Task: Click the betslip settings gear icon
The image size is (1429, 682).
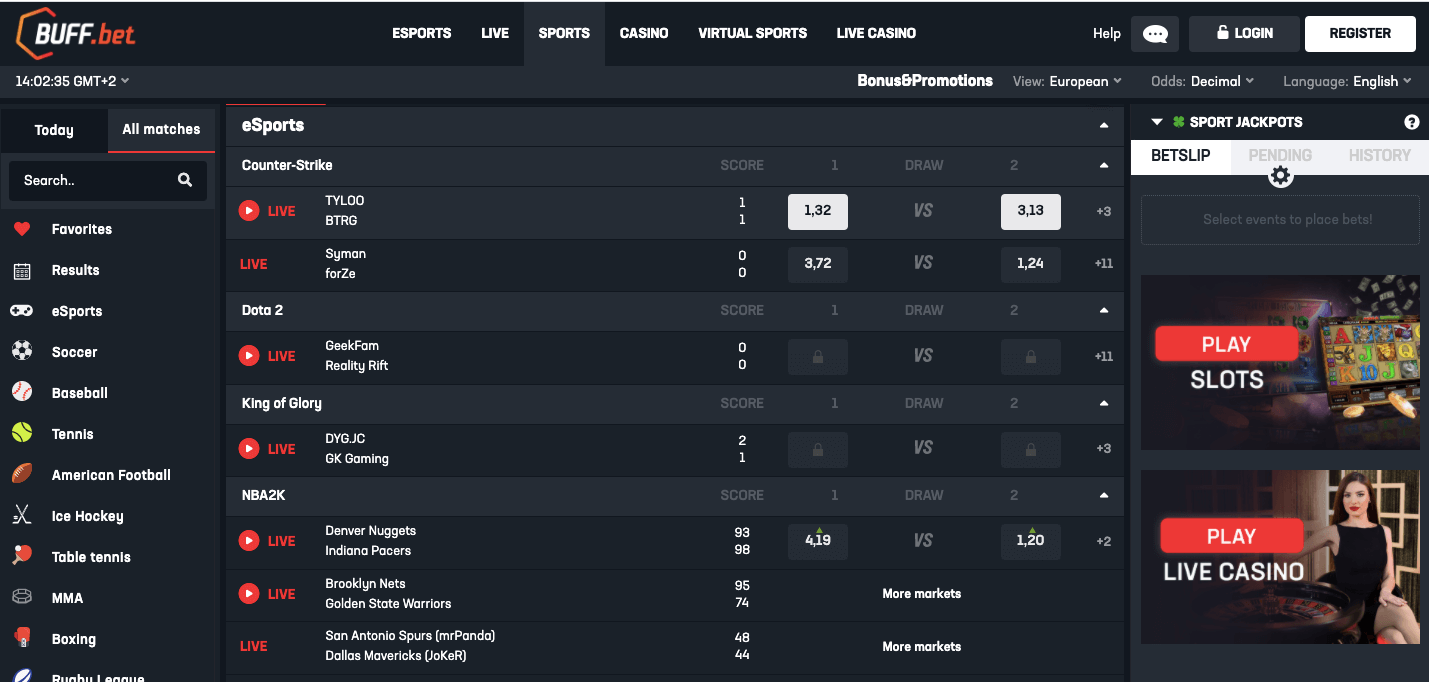Action: pos(1280,175)
